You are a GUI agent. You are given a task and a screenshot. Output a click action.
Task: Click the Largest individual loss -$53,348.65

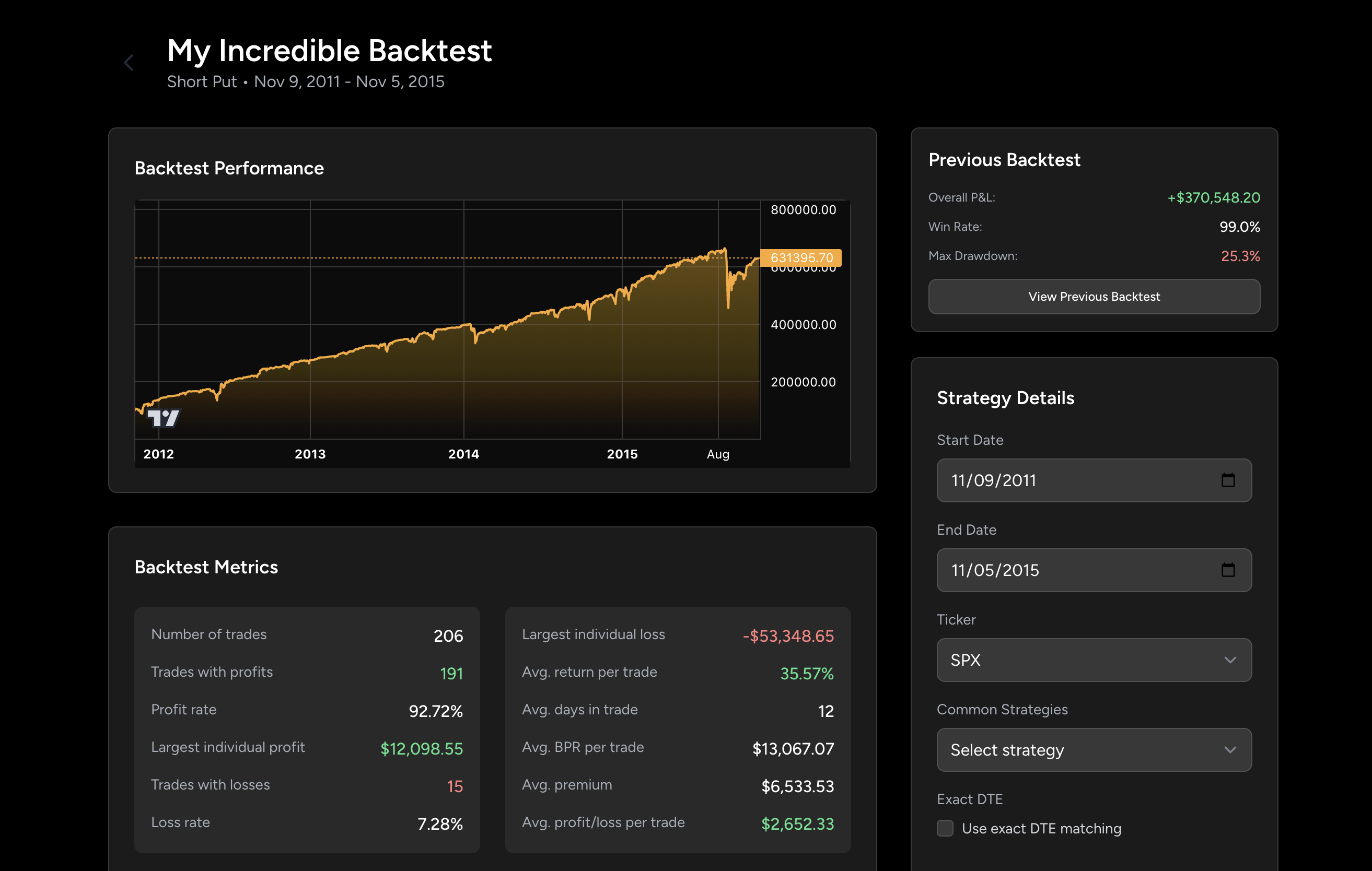(788, 635)
